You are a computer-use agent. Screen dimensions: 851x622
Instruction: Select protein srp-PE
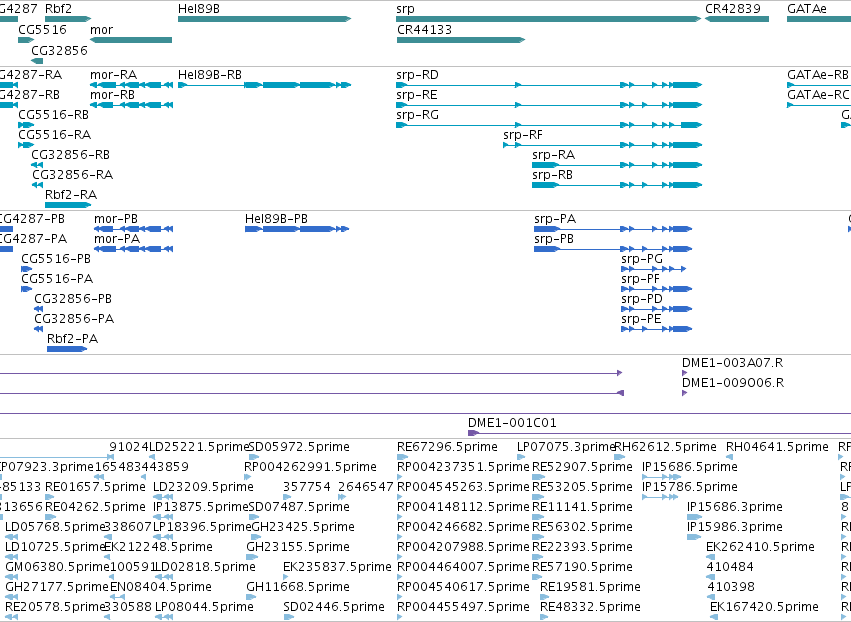pos(657,329)
